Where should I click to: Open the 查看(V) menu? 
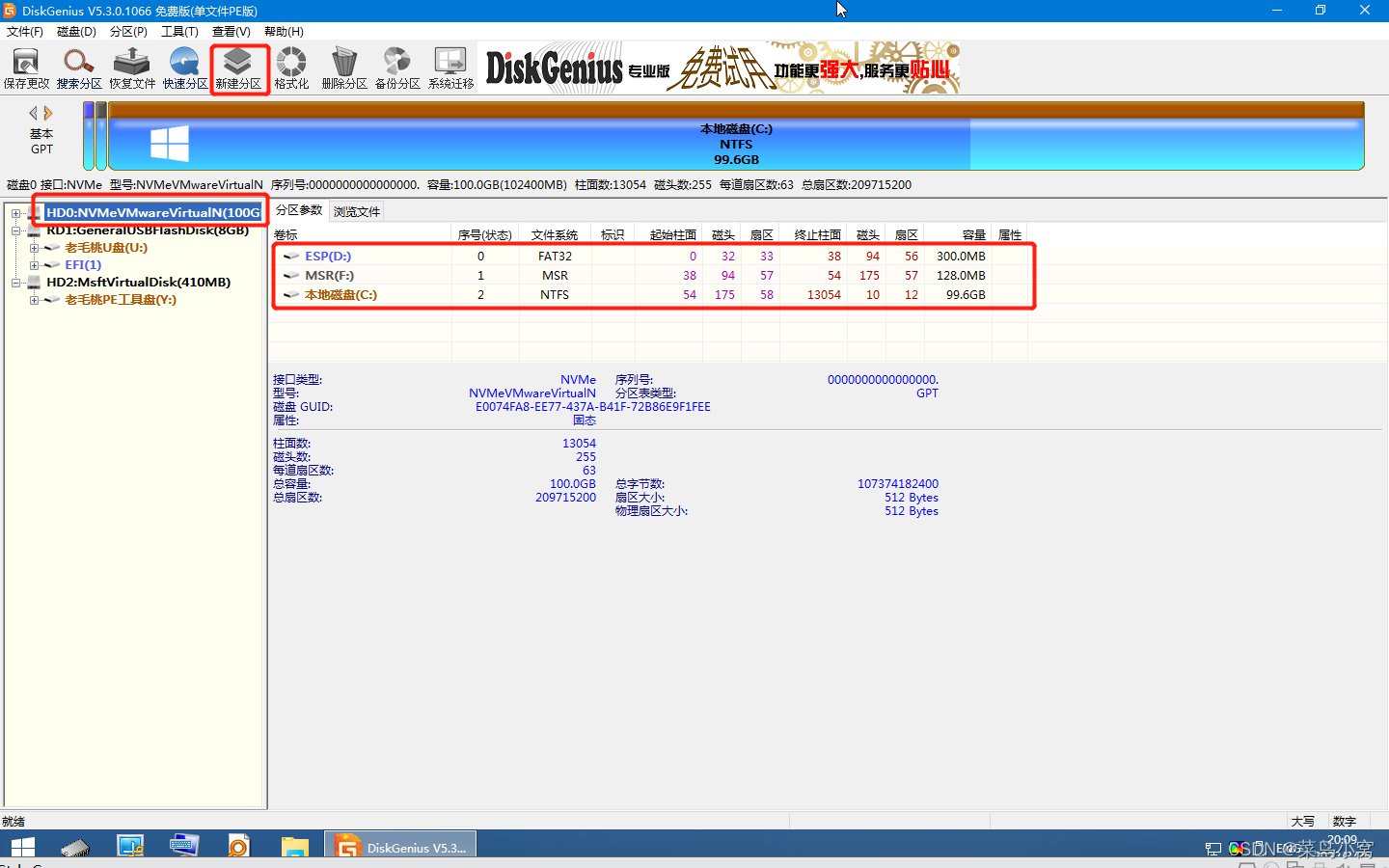pyautogui.click(x=231, y=32)
